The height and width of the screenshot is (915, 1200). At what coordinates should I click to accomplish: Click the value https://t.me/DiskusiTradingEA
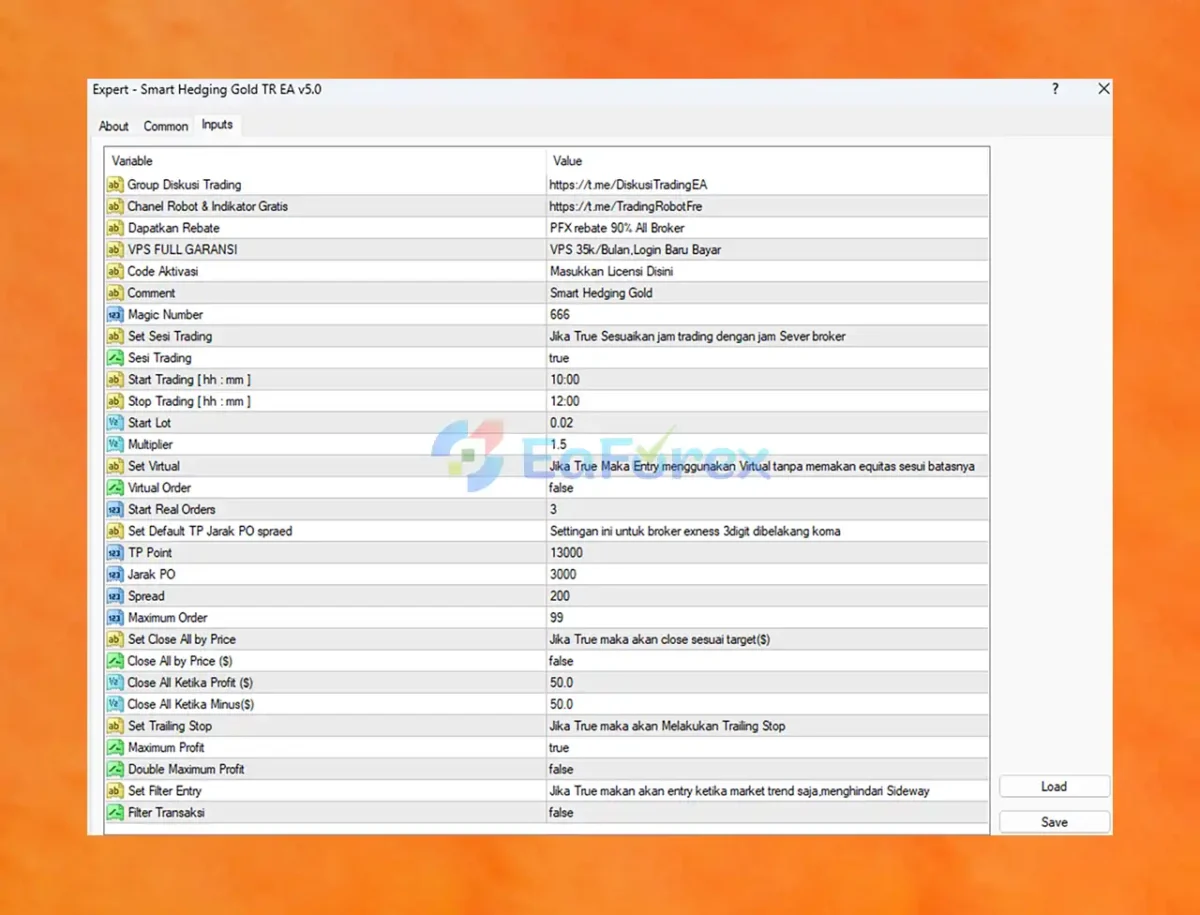click(628, 185)
